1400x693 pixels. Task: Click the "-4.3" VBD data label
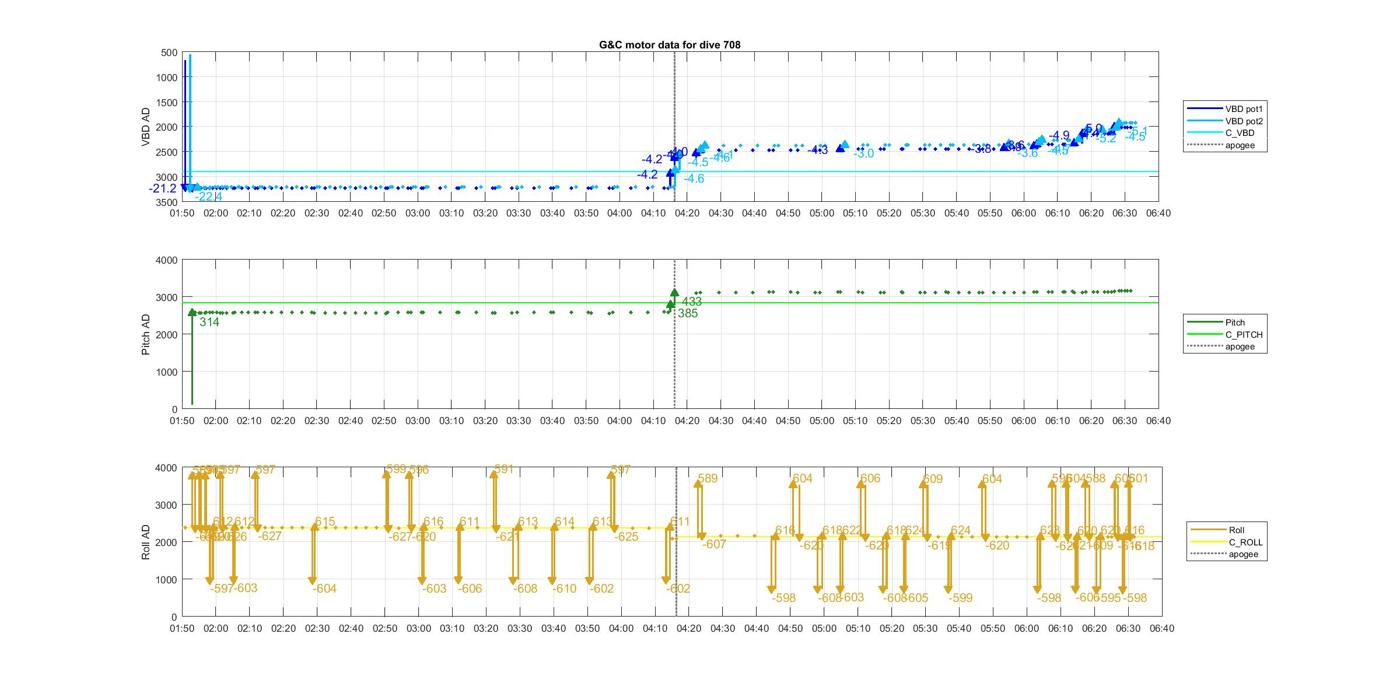818,150
